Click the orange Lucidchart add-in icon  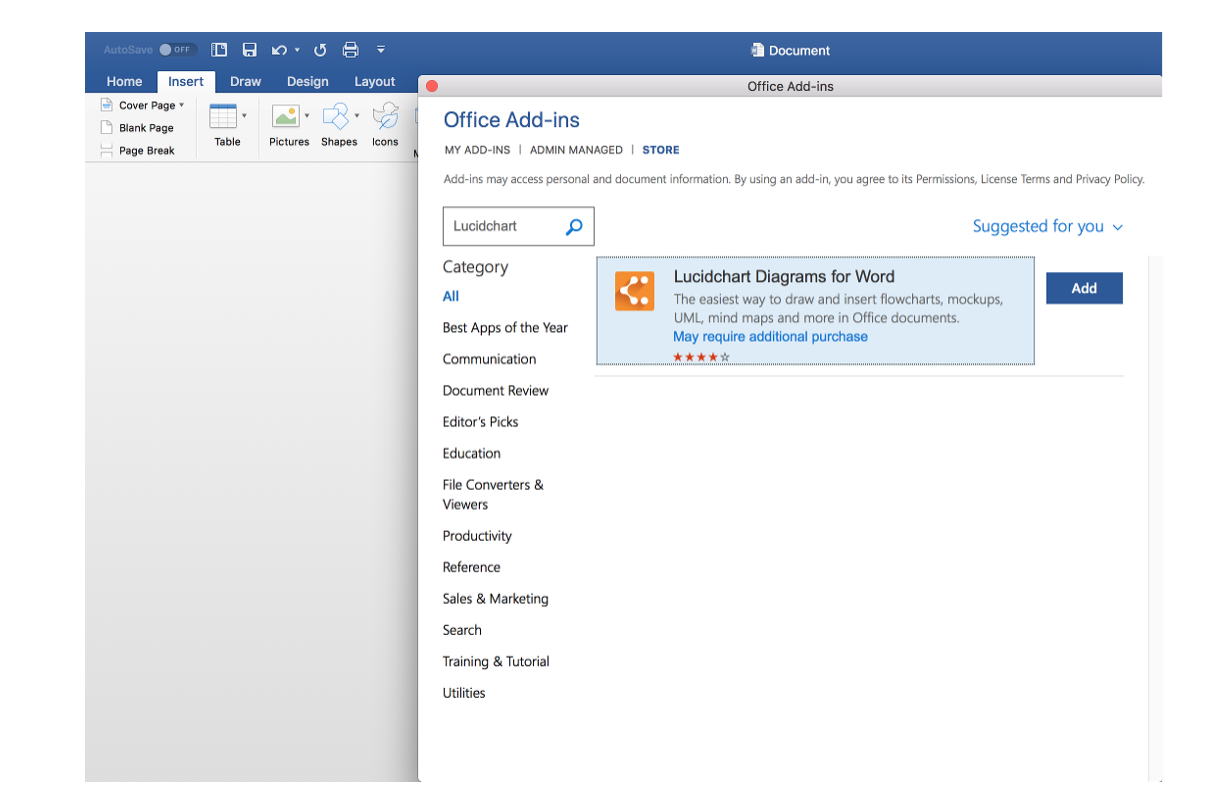point(635,291)
